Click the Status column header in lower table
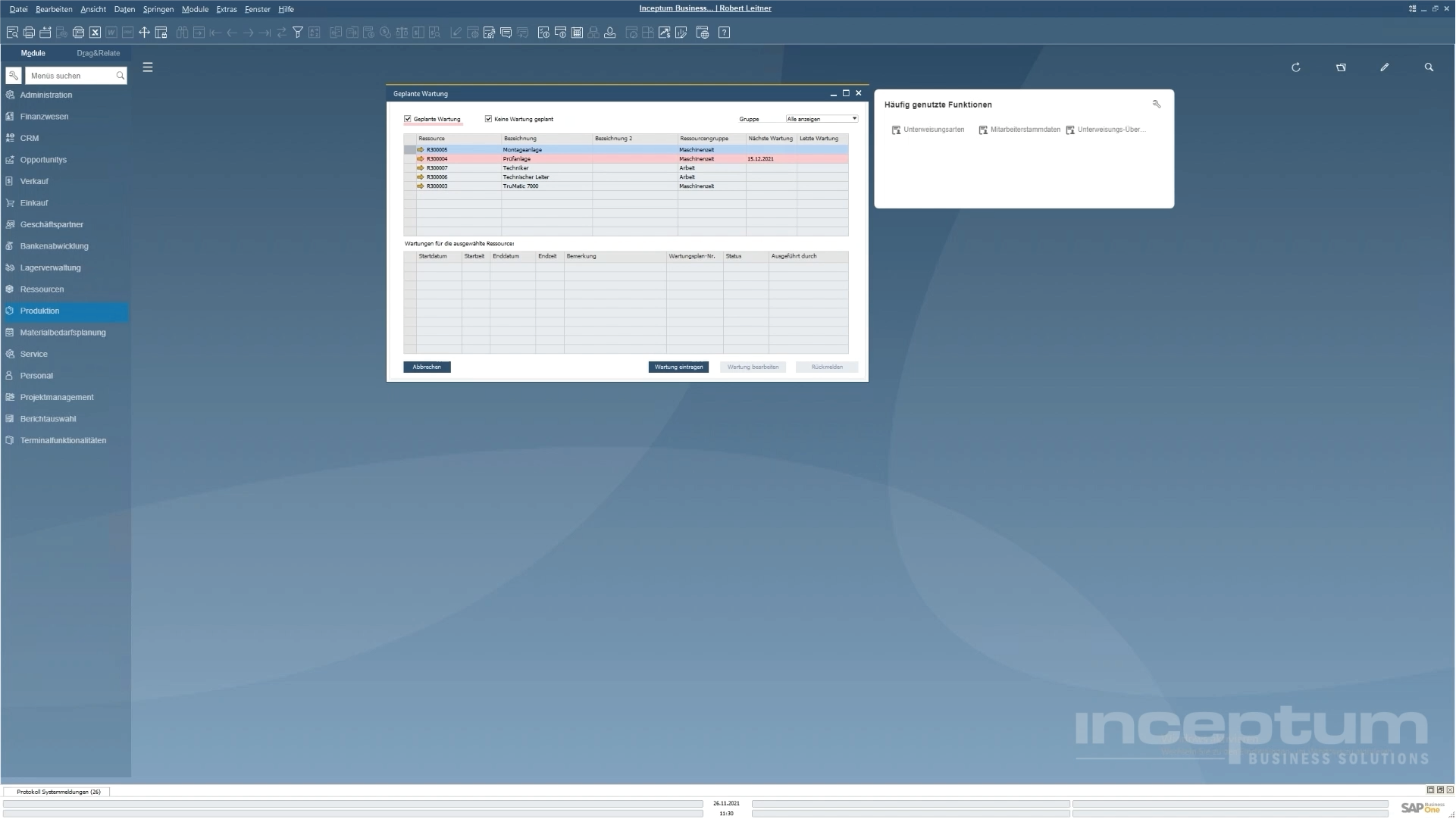 tap(746, 257)
